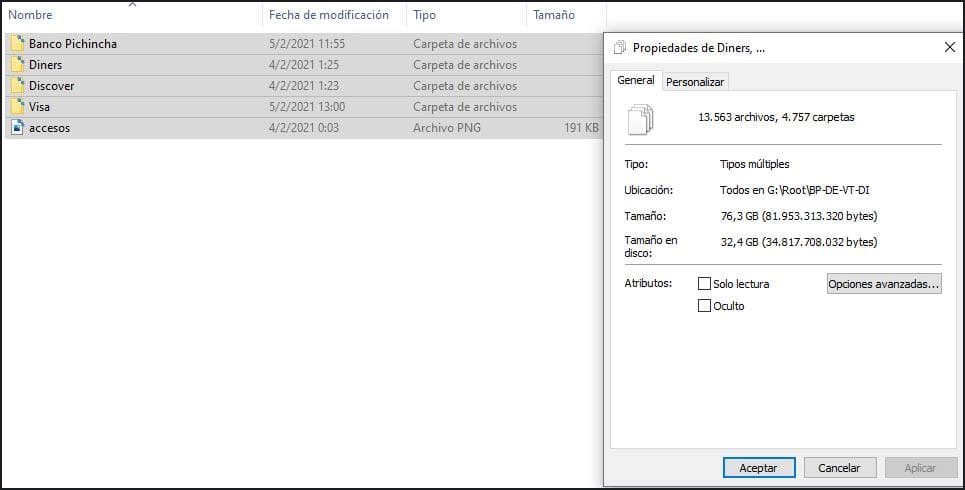
Task: Open Opciones avanzadas button
Action: point(884,284)
